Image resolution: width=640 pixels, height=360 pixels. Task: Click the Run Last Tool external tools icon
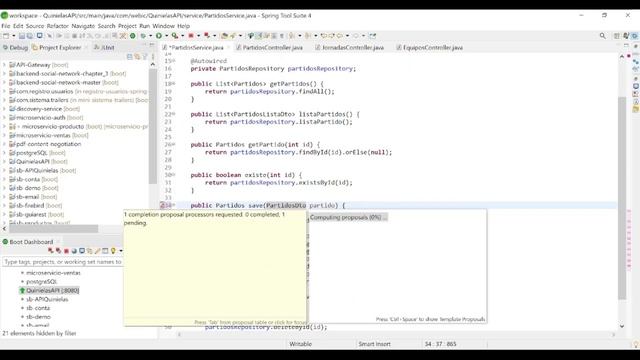click(175, 36)
